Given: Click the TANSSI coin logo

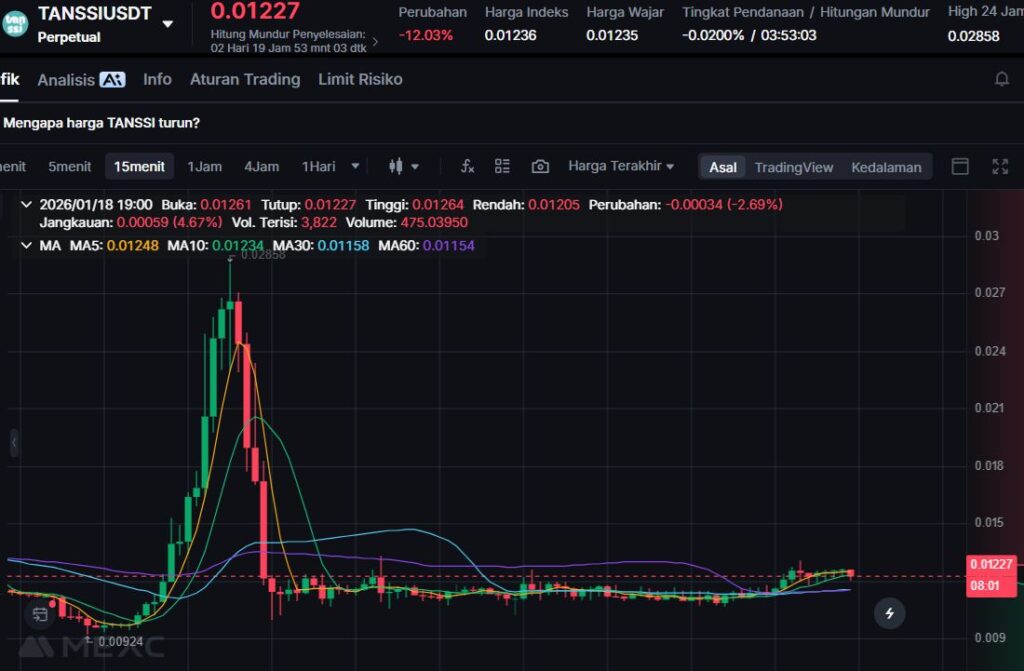Looking at the screenshot, I should point(15,22).
